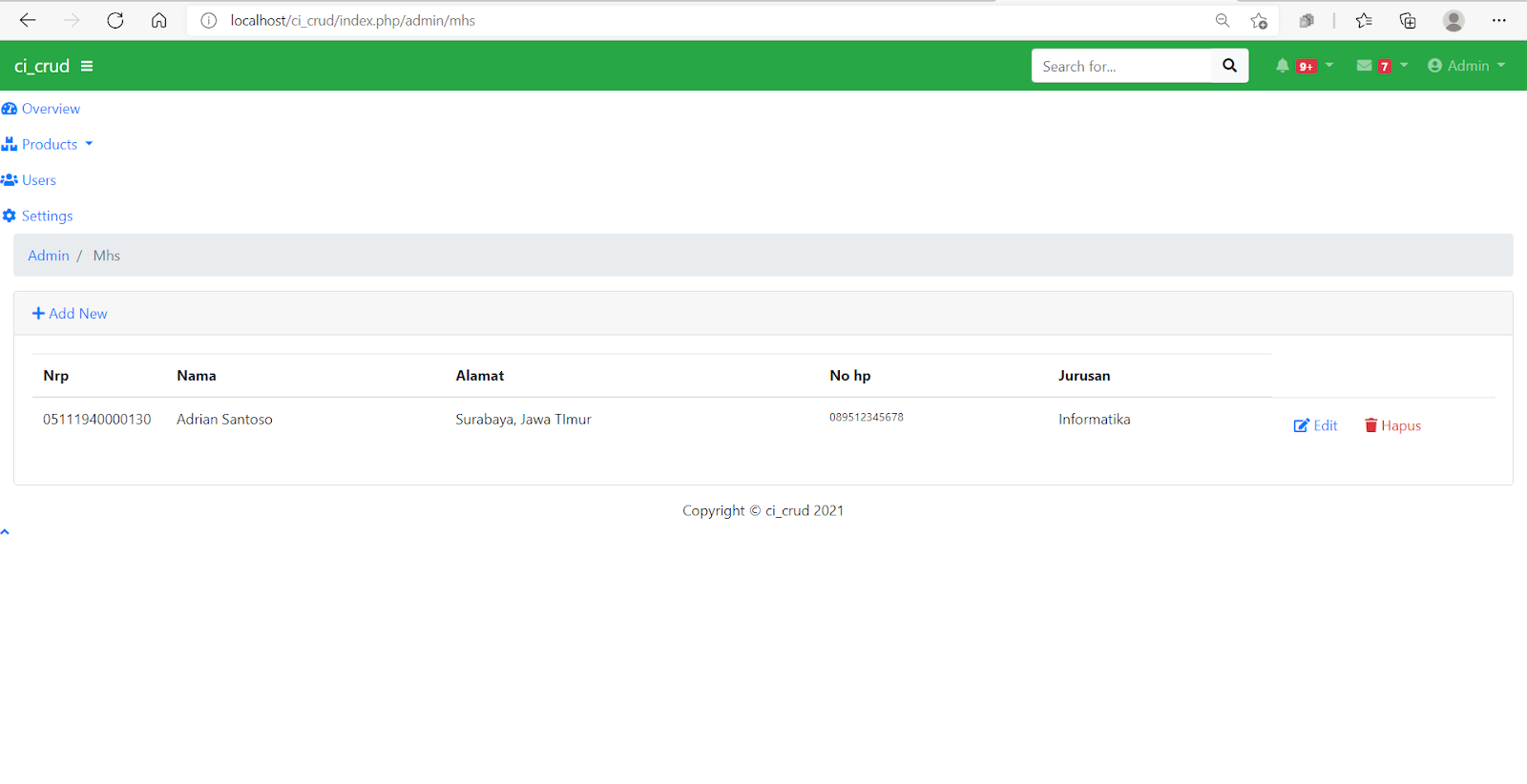Open the browser profile avatar
Screen dimensions: 1527x784
click(1454, 20)
